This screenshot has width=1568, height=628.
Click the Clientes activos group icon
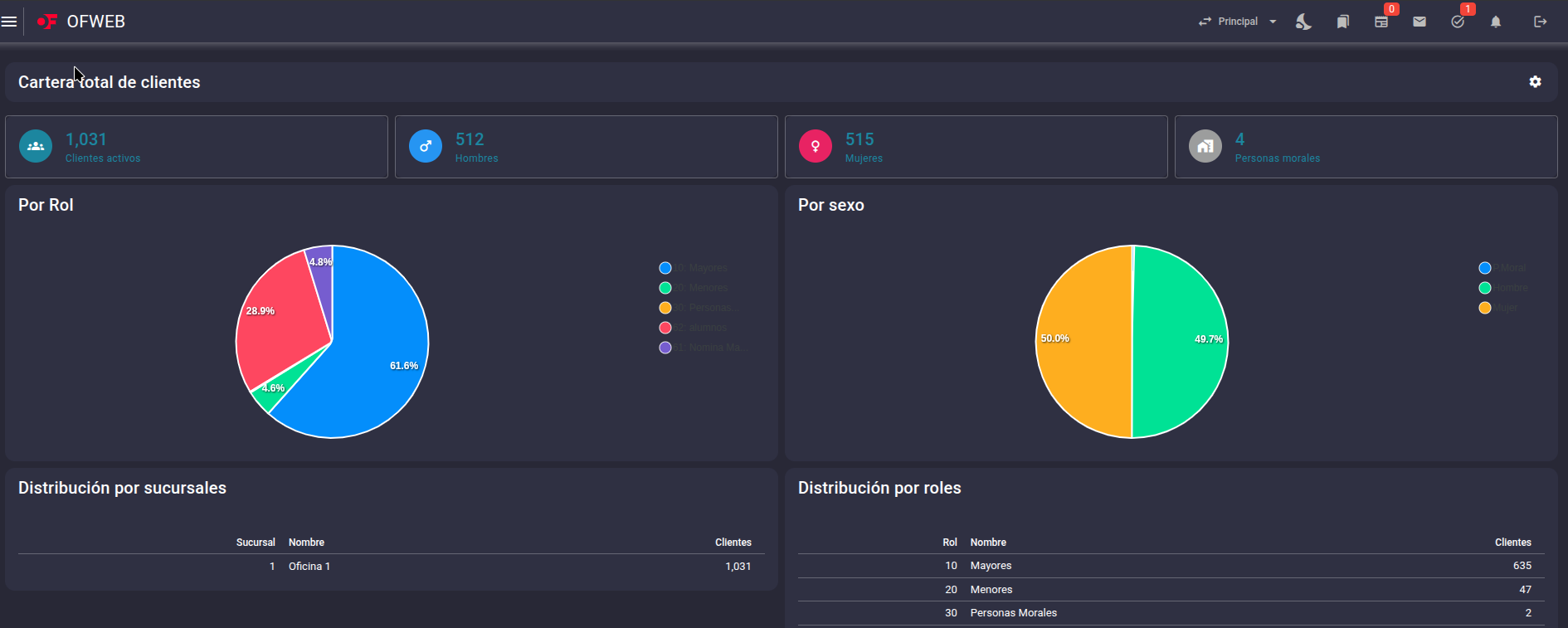point(36,146)
